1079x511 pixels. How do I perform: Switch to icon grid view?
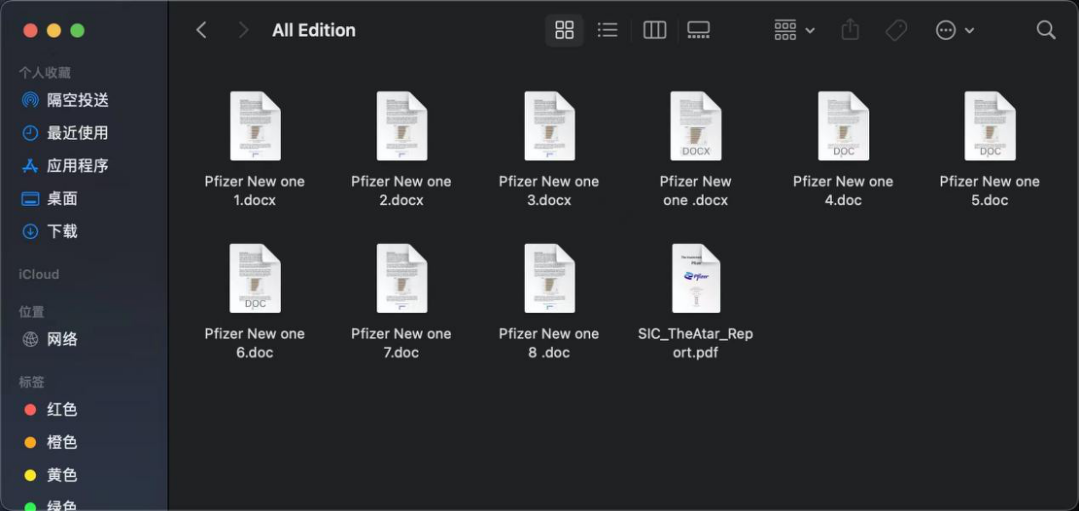564,30
